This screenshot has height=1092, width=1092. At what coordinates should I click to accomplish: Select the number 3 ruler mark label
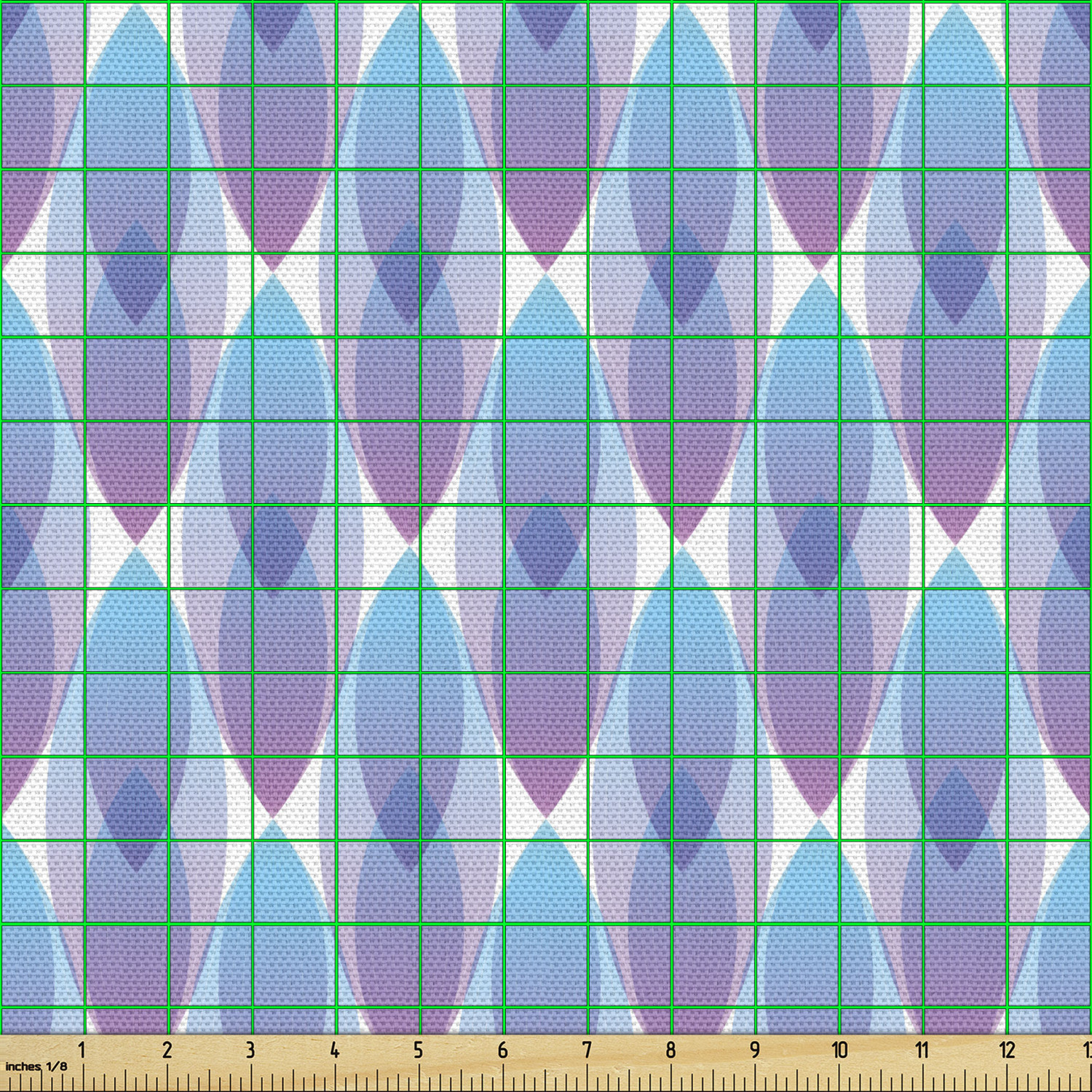tap(250, 1050)
